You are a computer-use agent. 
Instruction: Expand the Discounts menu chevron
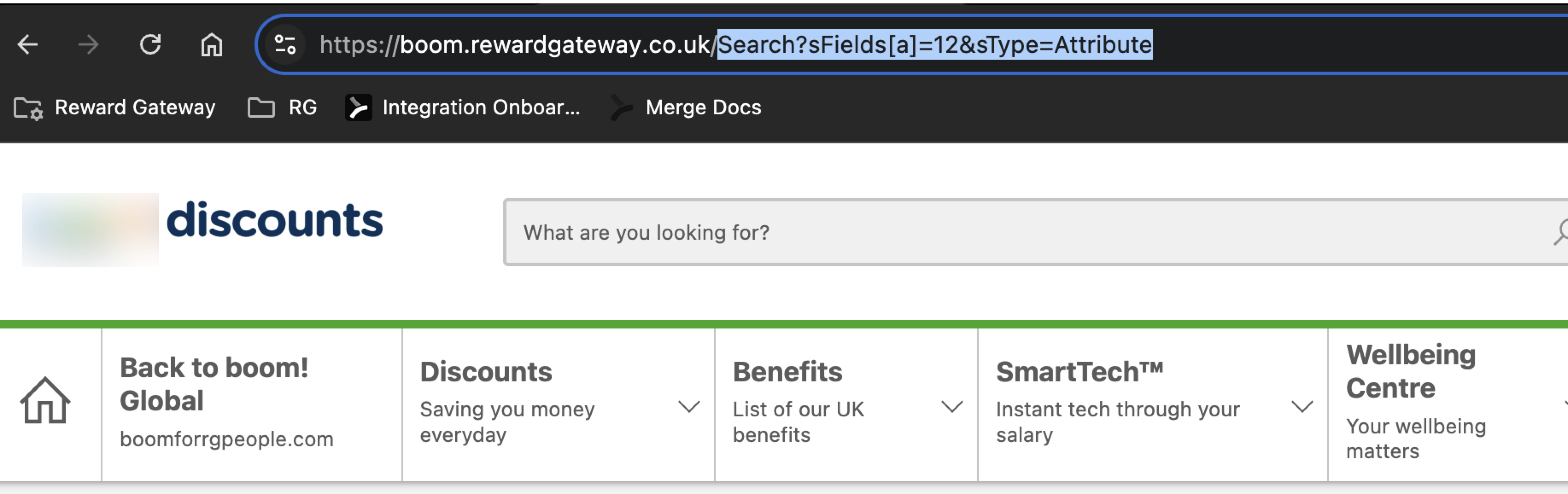(x=689, y=406)
